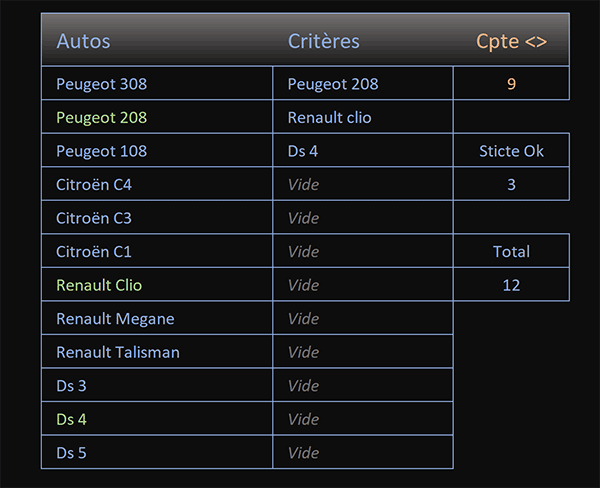
Task: Select the Citroën C1 cell
Action: [x=157, y=251]
